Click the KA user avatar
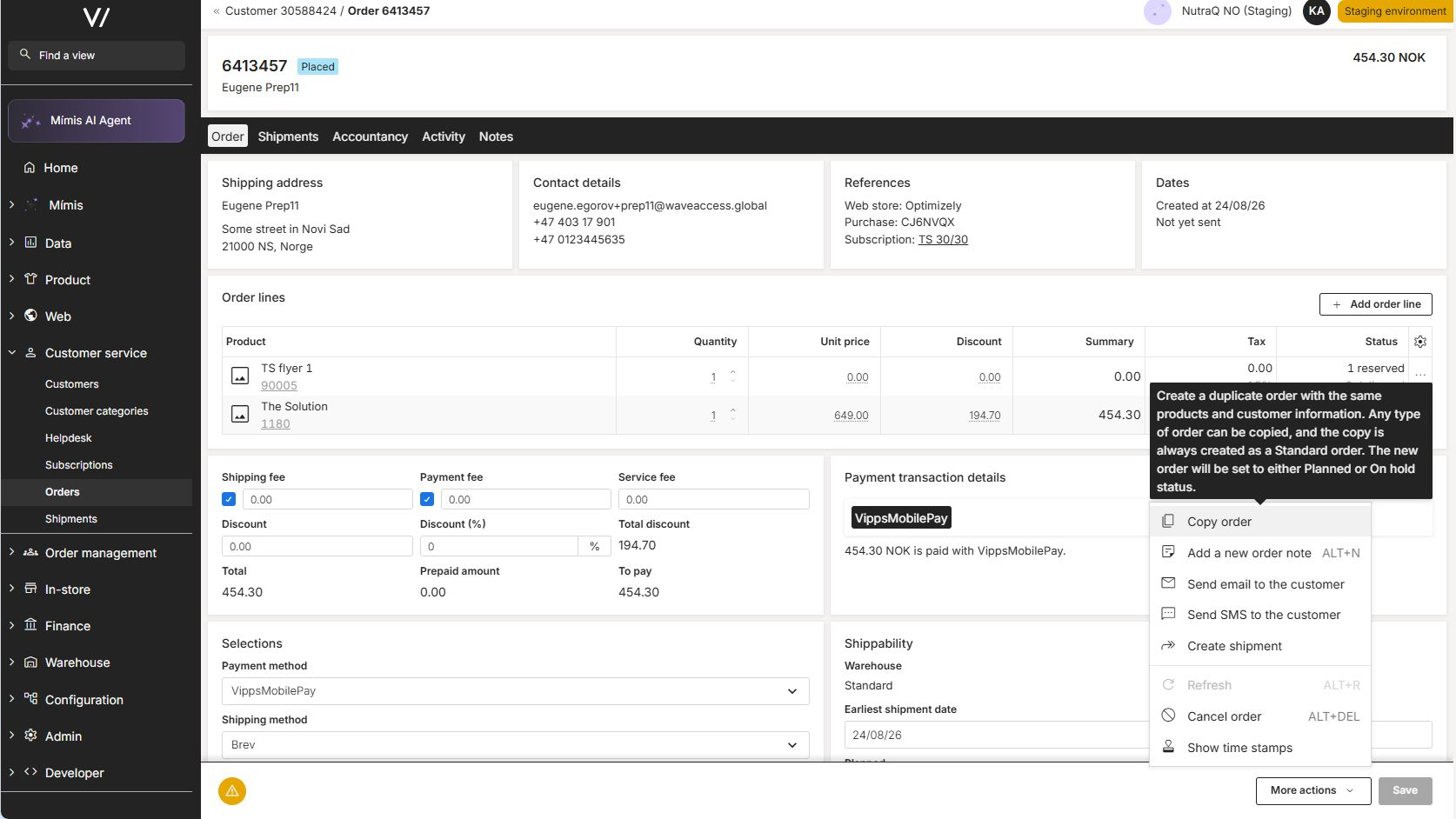 [x=1317, y=11]
